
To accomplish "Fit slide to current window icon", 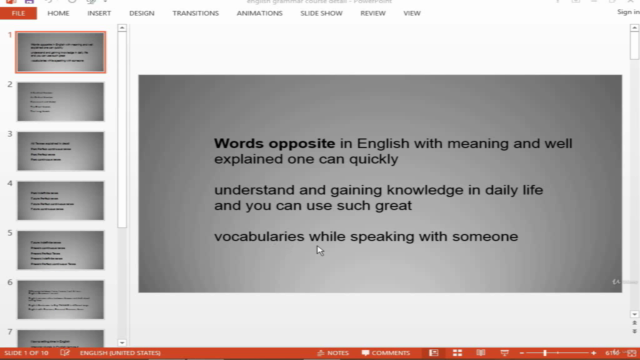I will (632, 353).
